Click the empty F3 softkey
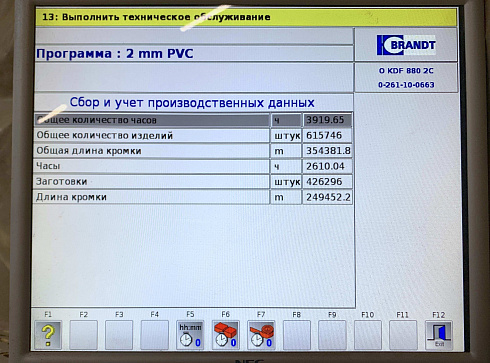This screenshot has height=363, width=490. pos(119,335)
